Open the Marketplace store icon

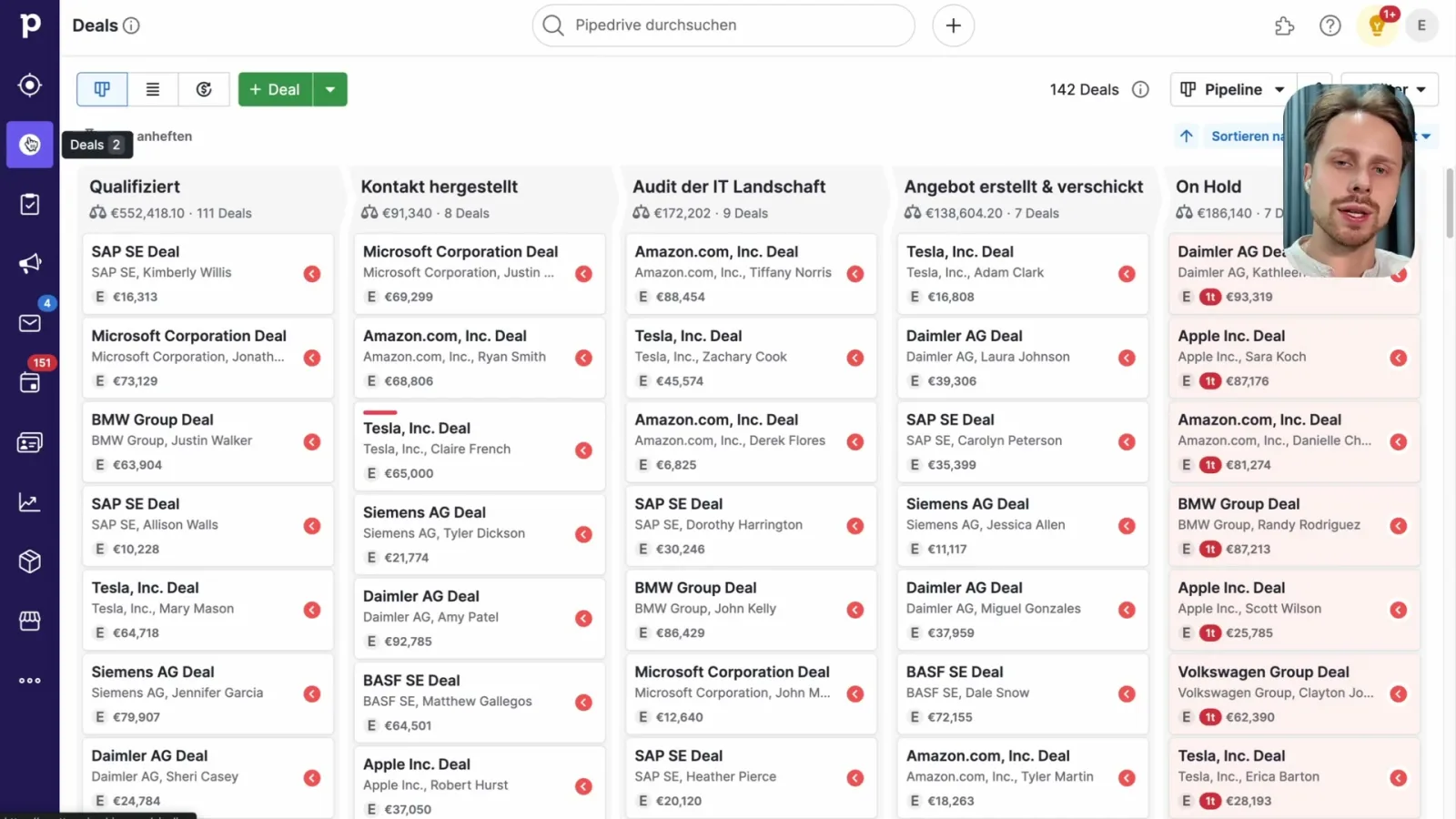click(30, 621)
